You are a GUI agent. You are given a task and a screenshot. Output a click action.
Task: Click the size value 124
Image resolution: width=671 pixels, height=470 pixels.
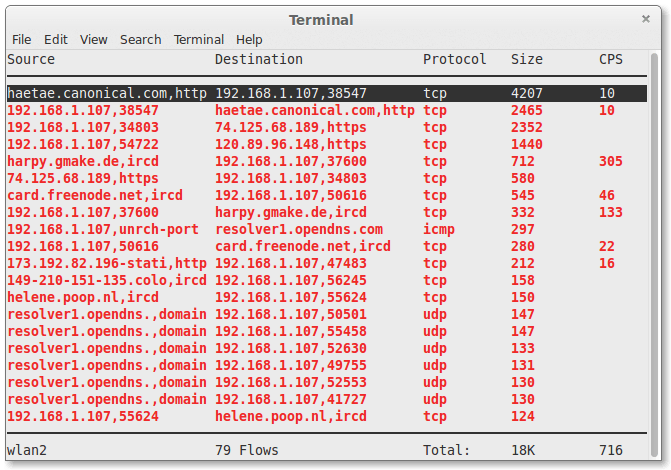pyautogui.click(x=523, y=416)
